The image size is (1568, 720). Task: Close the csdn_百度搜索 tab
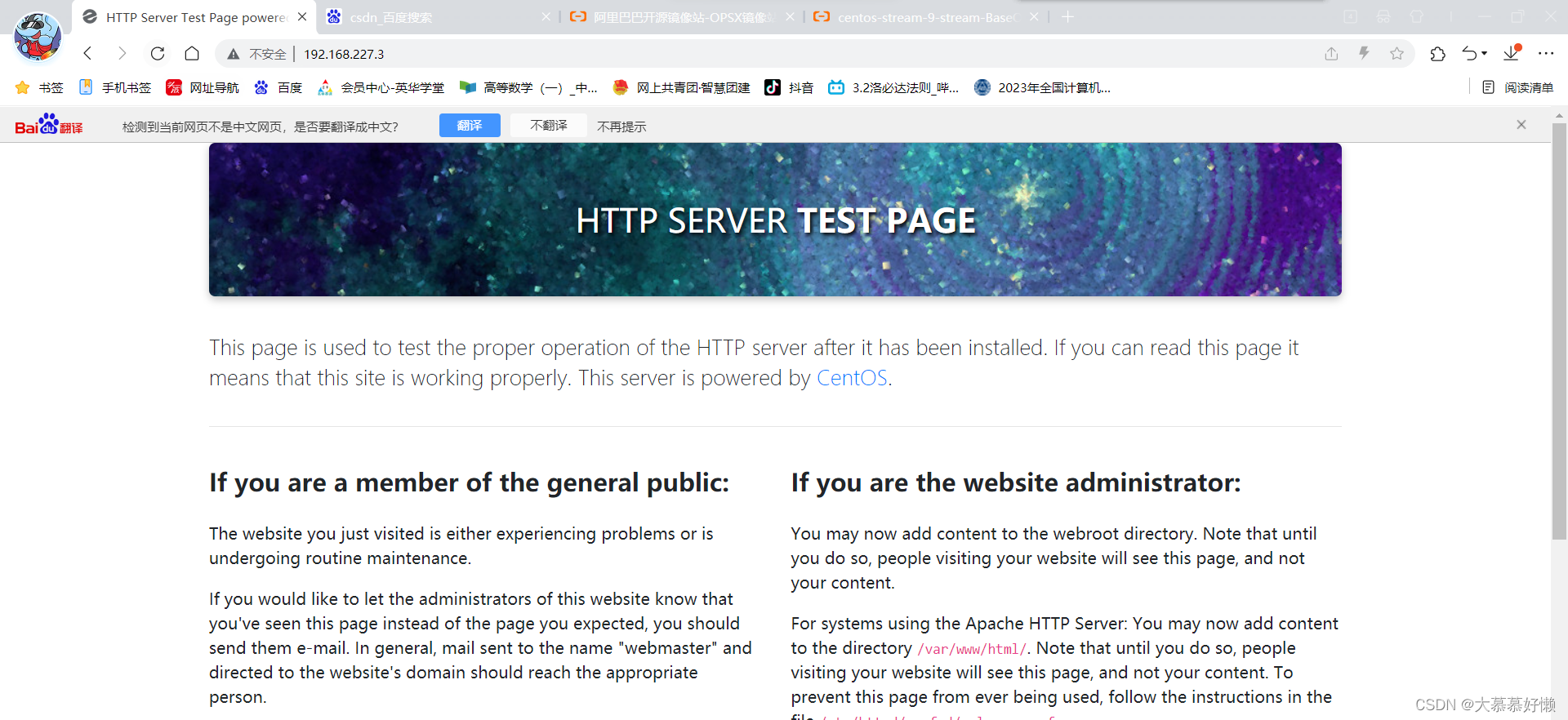point(546,17)
